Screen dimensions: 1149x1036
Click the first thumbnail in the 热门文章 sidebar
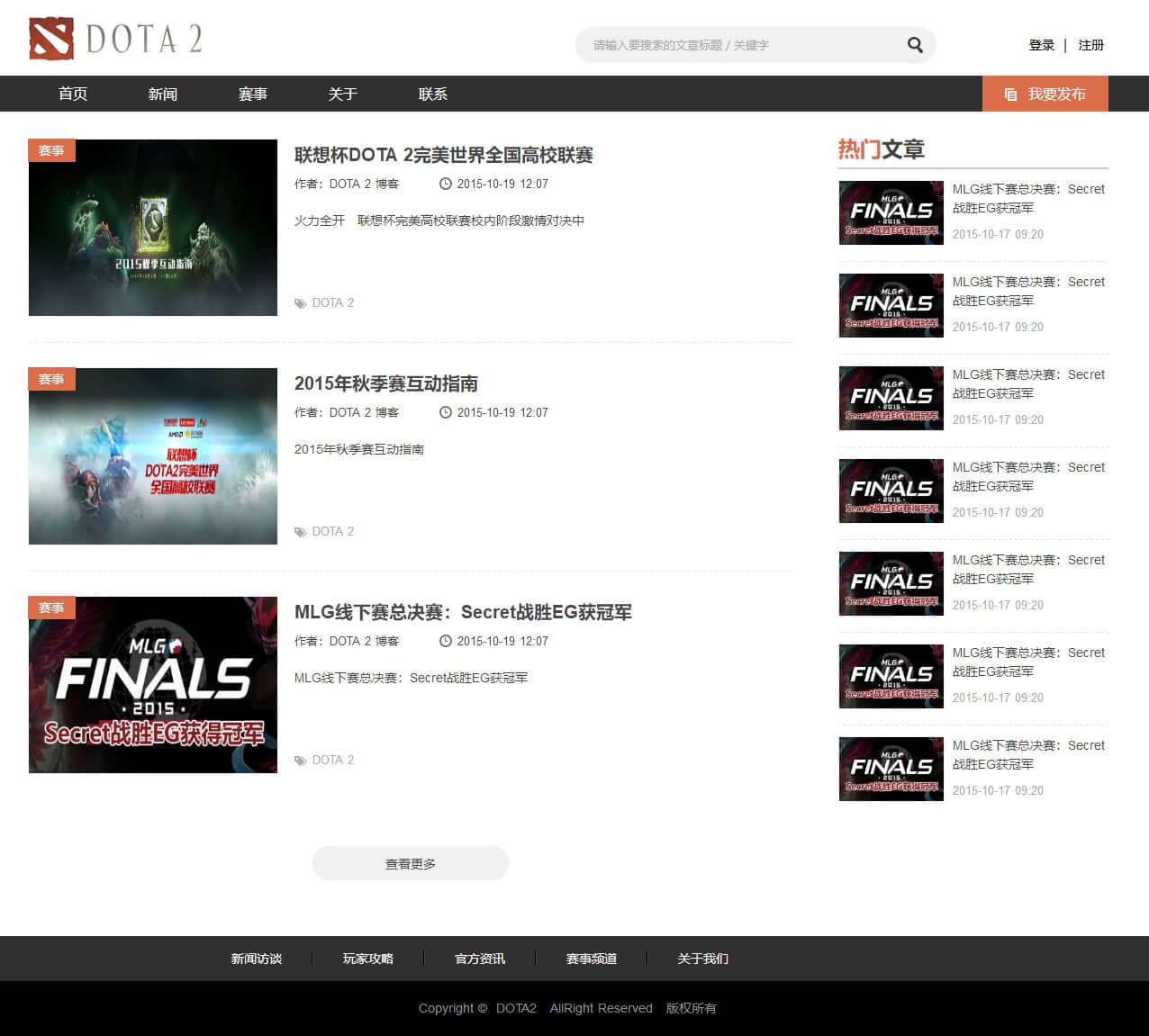click(x=891, y=212)
